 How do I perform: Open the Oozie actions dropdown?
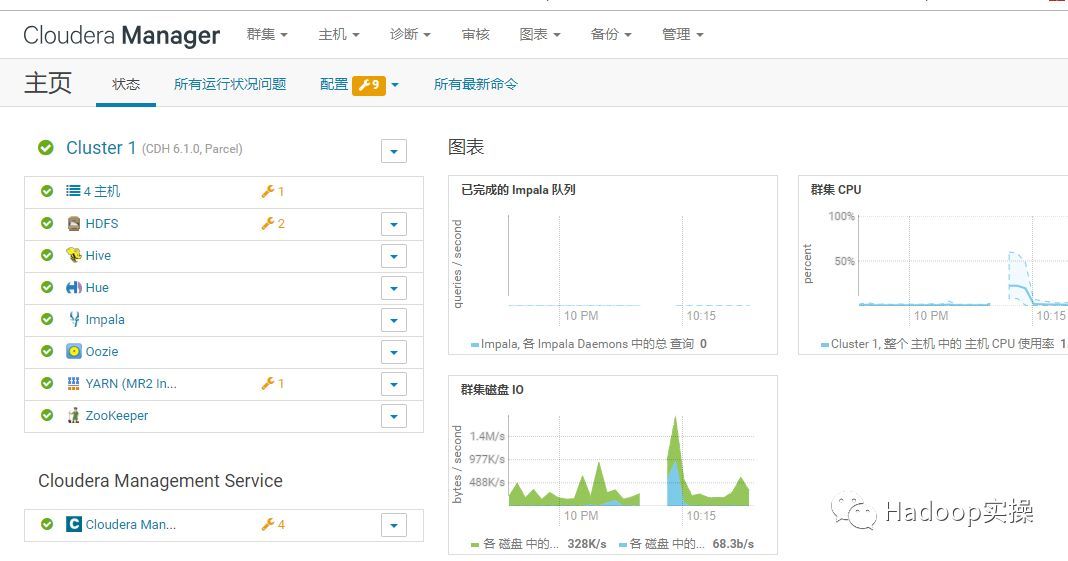pos(394,352)
